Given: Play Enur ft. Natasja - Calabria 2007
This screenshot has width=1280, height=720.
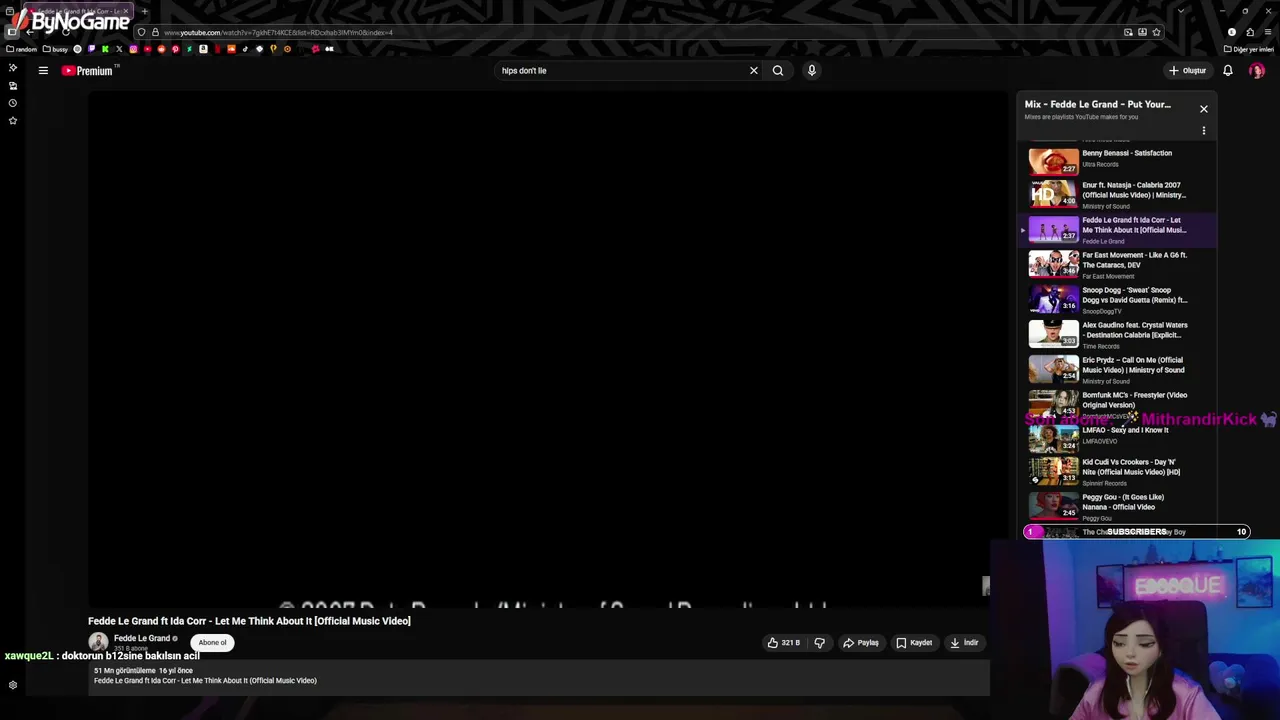Looking at the screenshot, I should click(x=1118, y=193).
